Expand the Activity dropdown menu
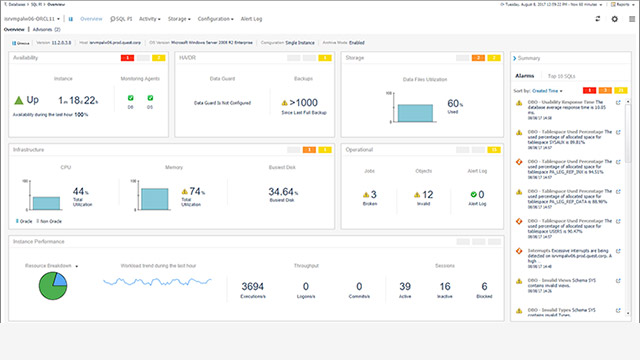This screenshot has width=640, height=360. (149, 19)
